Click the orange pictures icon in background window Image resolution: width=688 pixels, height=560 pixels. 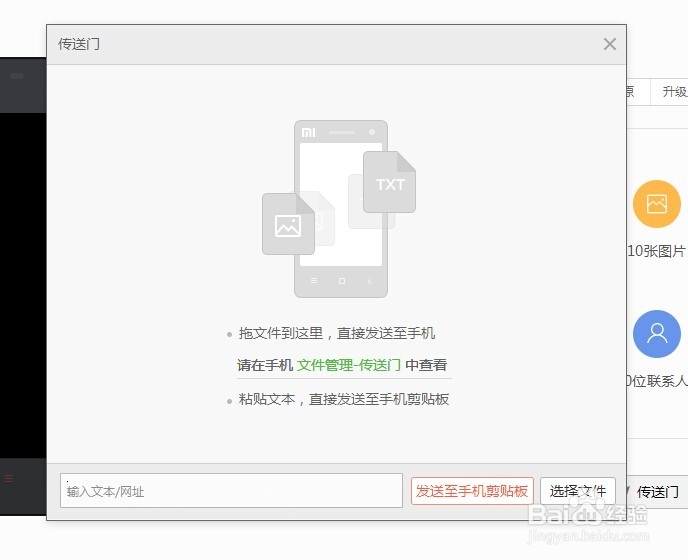click(x=657, y=204)
